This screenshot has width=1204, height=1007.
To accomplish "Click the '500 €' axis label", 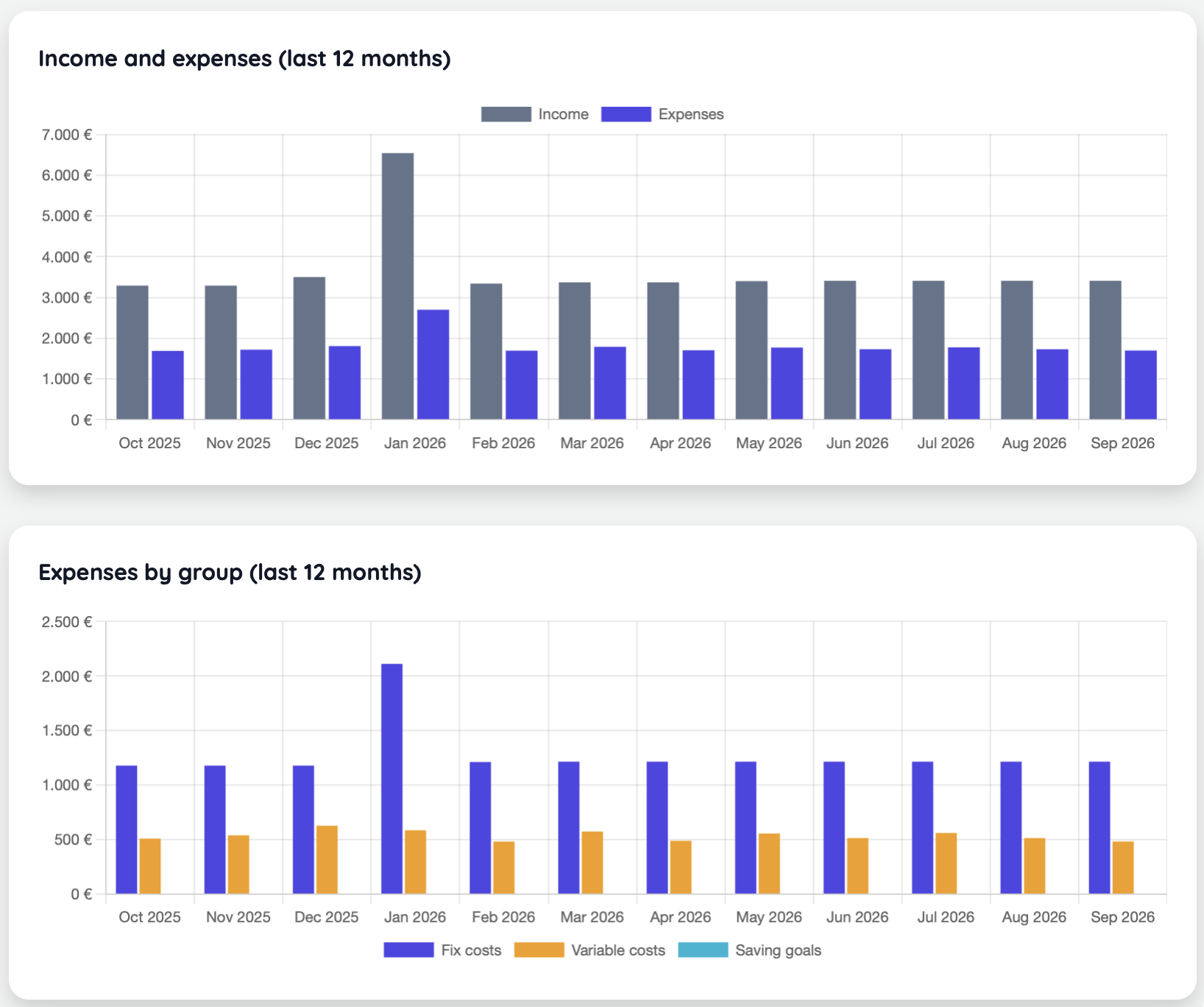I will (73, 840).
